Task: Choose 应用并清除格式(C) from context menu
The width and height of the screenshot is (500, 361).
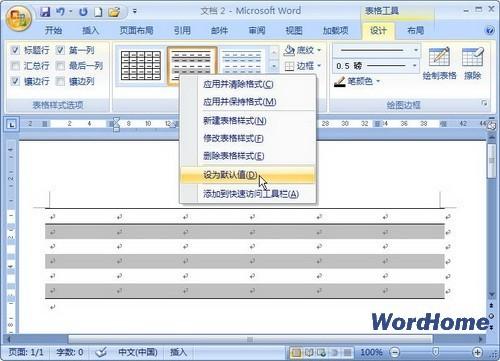Action: point(248,84)
